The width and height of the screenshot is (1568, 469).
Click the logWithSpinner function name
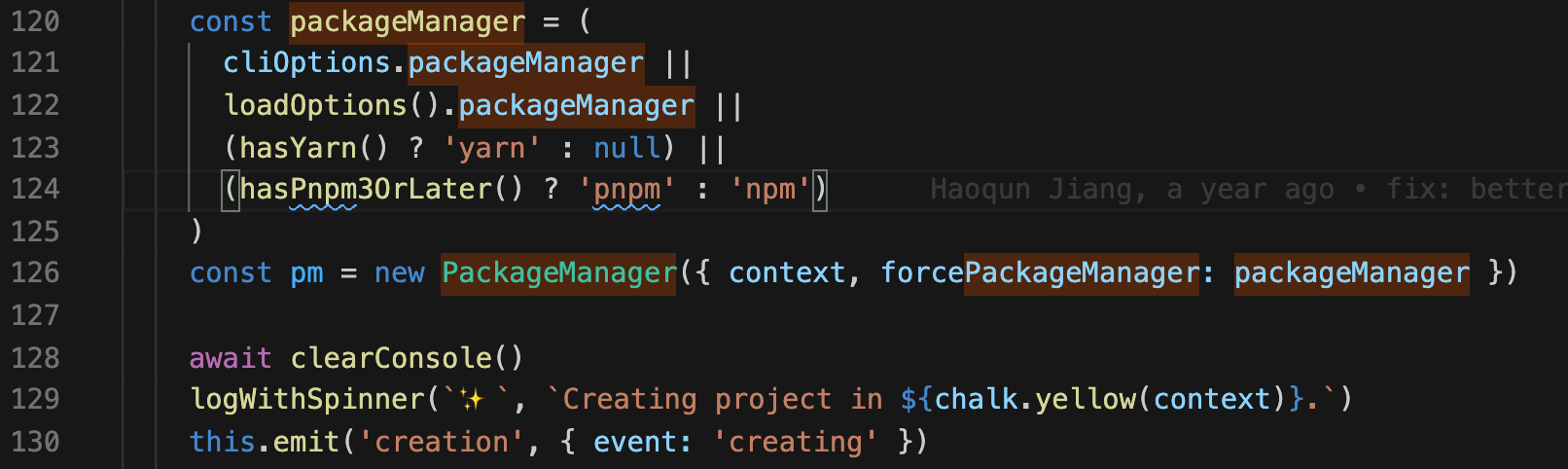tap(306, 399)
